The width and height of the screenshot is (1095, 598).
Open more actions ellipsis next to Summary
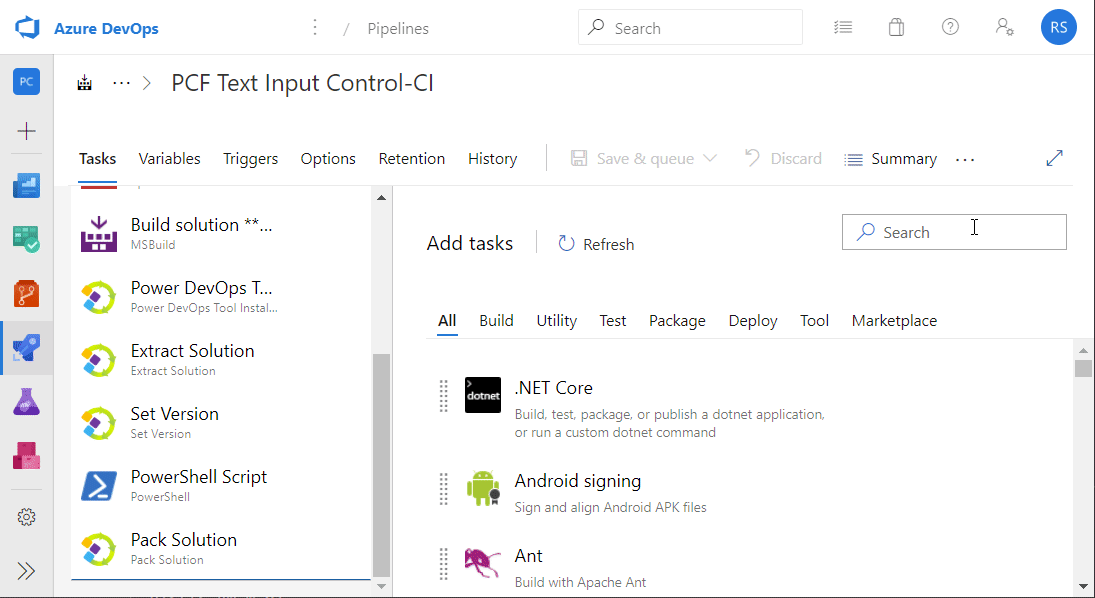pyautogui.click(x=964, y=159)
